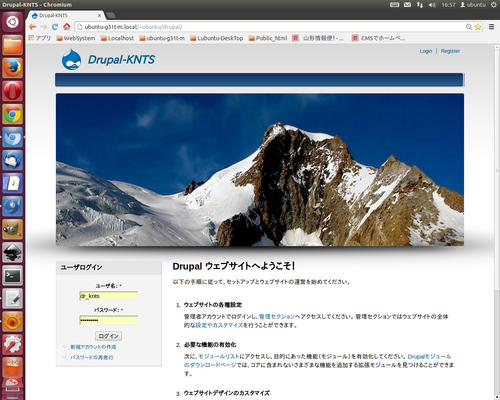The height and width of the screenshot is (400, 500).
Task: Open the system gear session menu
Action: click(493, 5)
